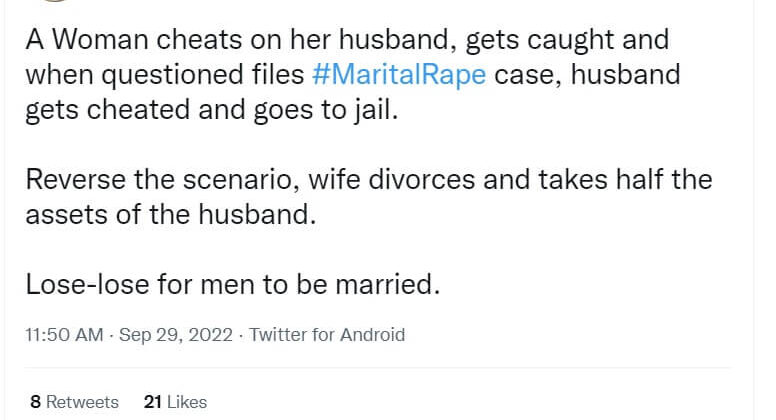Click "when questioned files" text before hashtag
The width and height of the screenshot is (776, 420).
tap(165, 75)
